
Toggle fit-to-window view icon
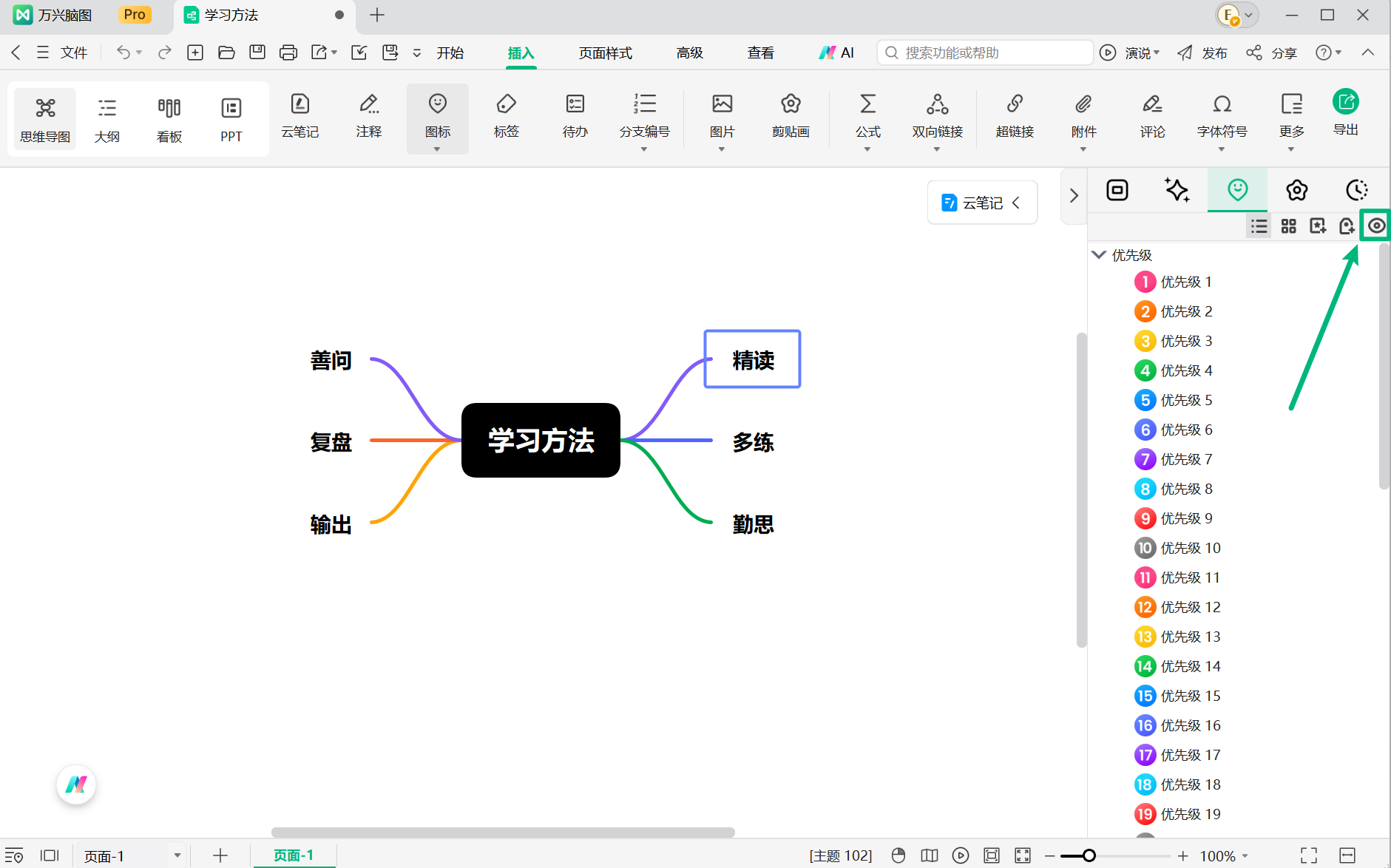(x=992, y=855)
